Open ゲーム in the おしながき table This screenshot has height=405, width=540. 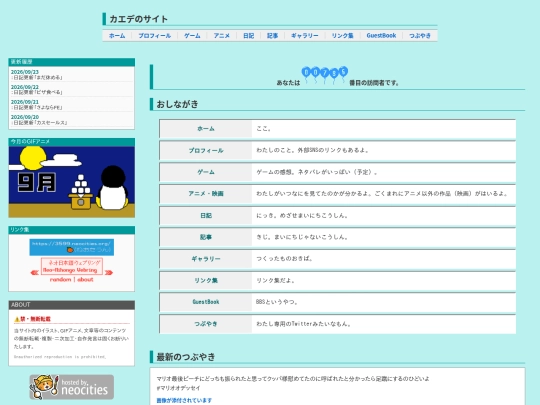click(x=206, y=172)
